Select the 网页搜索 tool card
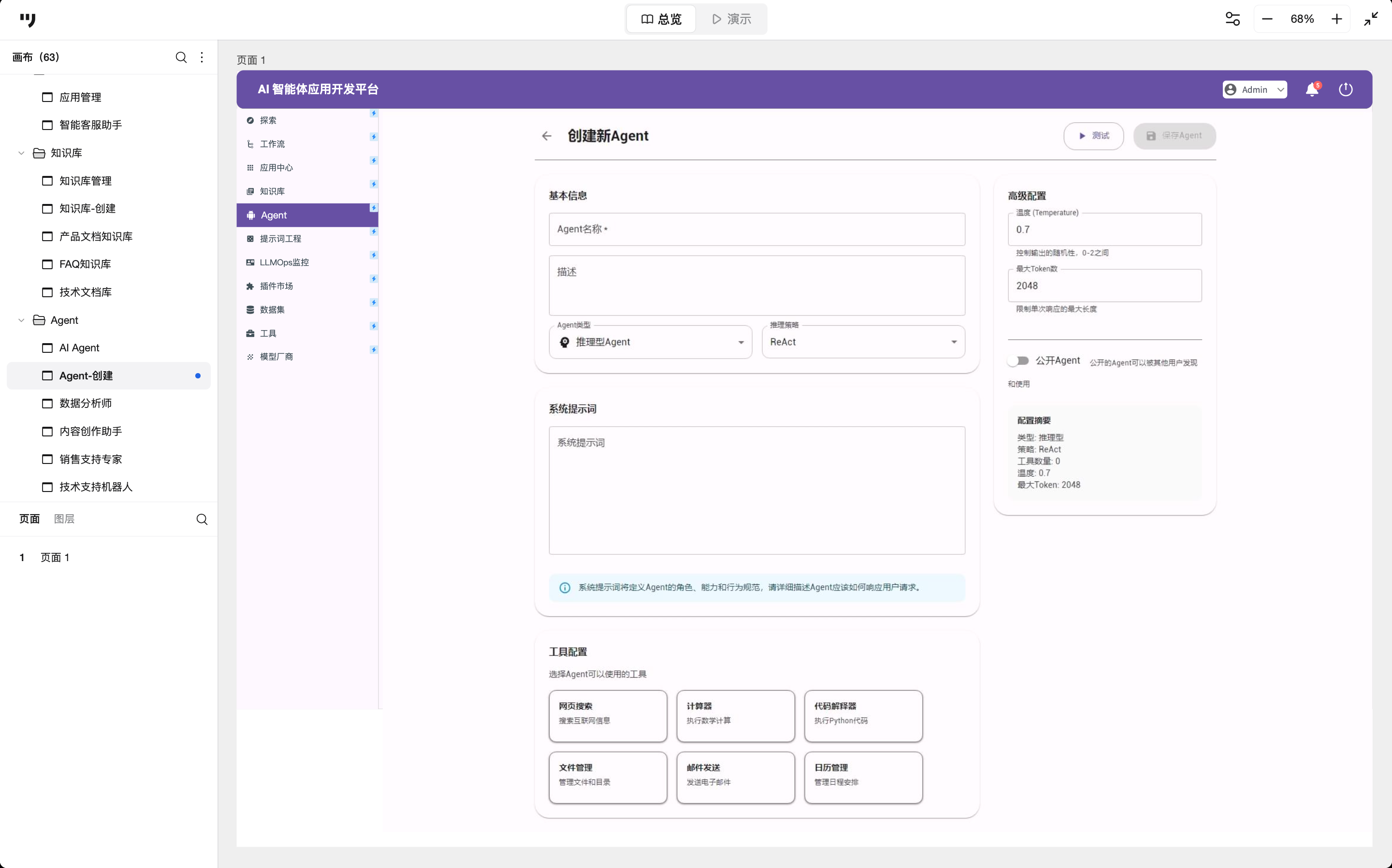Screen dimensions: 1392x868 [608, 715]
